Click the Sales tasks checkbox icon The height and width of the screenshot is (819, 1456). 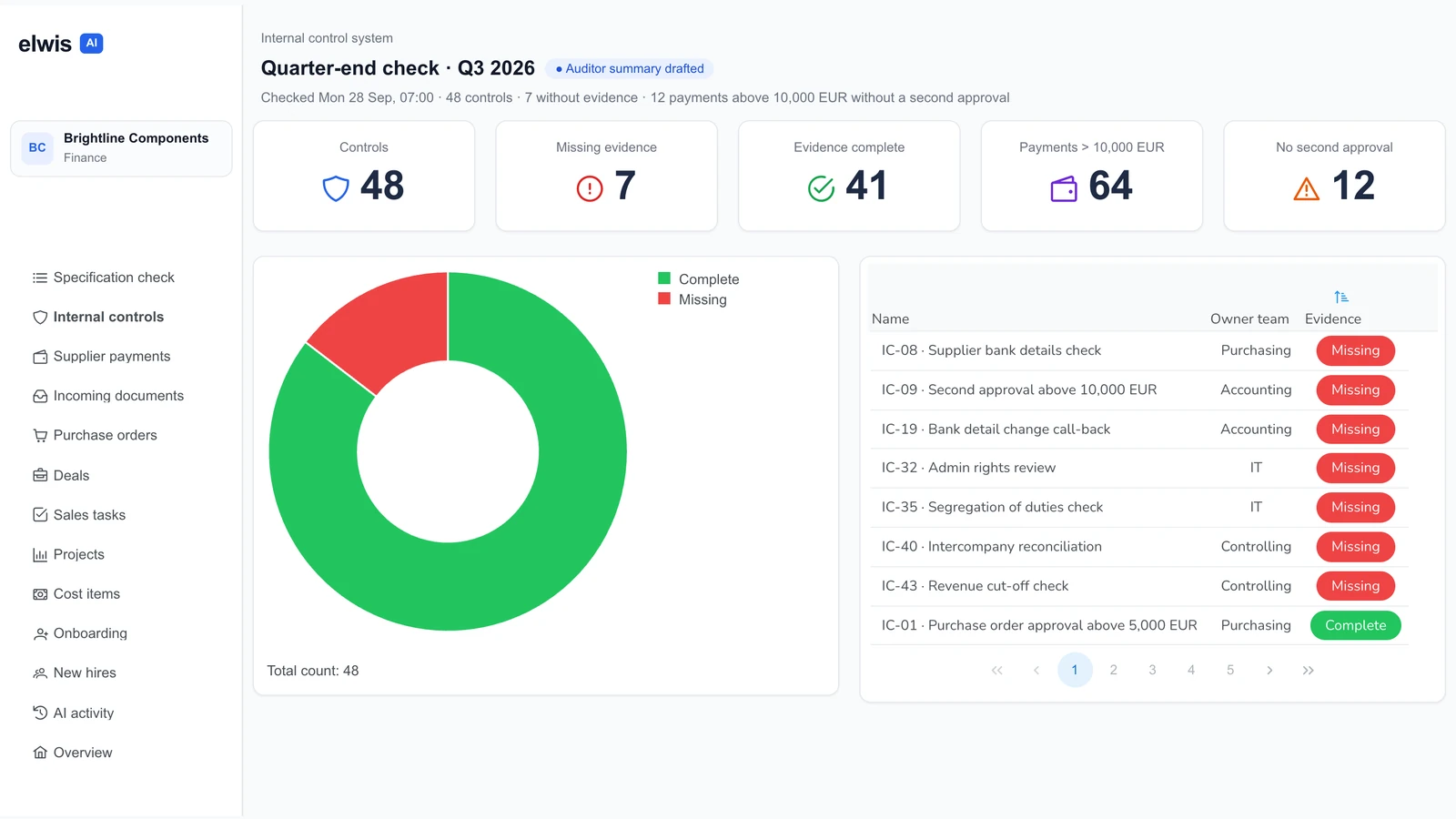pyautogui.click(x=40, y=515)
